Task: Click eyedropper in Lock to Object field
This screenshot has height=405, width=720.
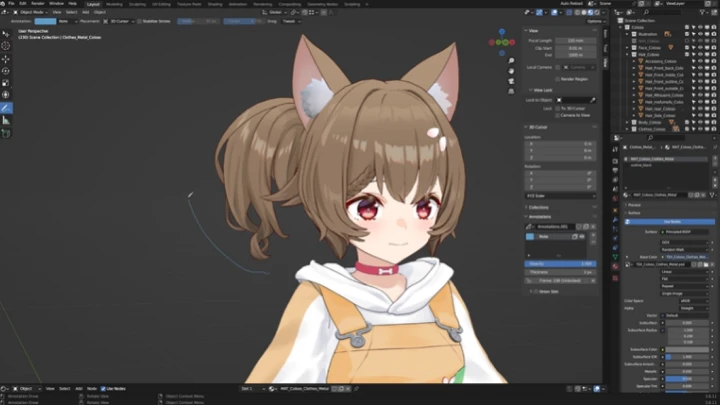Action: click(x=592, y=100)
